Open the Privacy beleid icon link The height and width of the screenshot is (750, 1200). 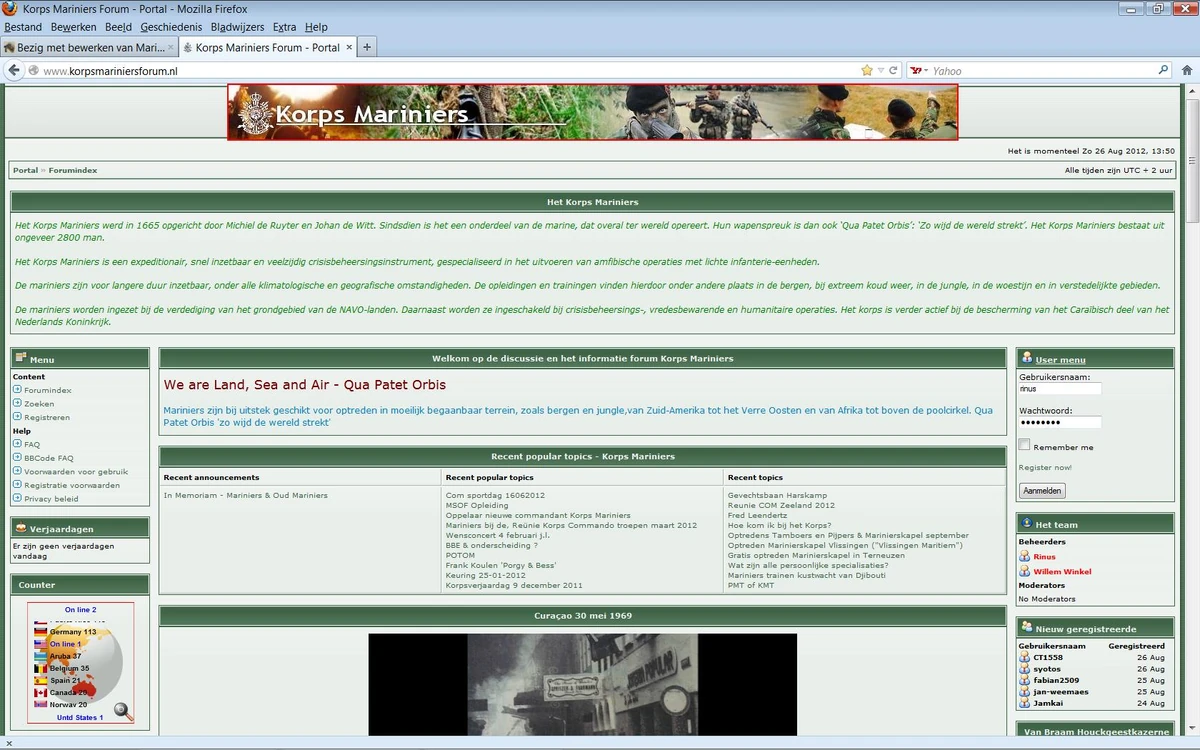pos(17,497)
